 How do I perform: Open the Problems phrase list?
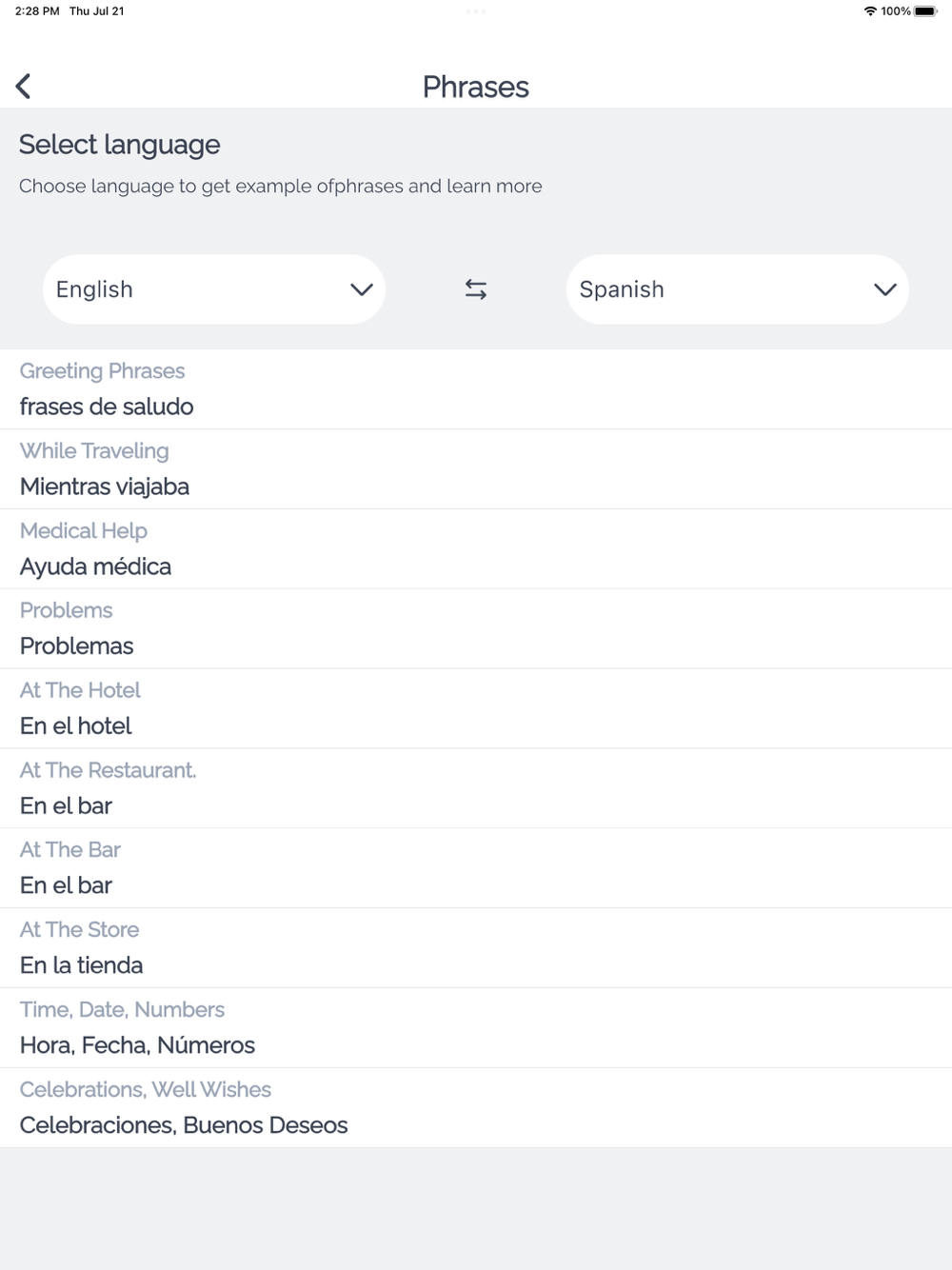pos(476,629)
